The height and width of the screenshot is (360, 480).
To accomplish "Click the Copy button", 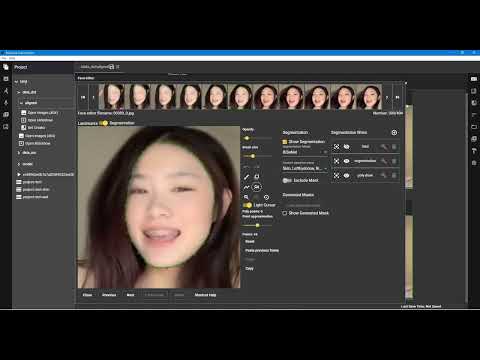I will click(249, 268).
